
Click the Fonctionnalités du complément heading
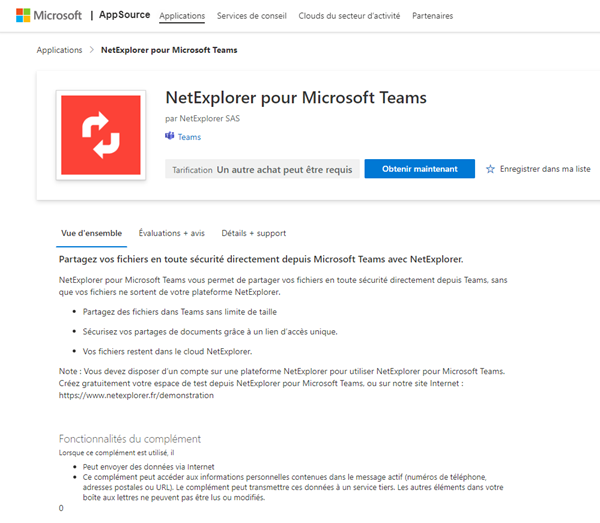(x=130, y=439)
